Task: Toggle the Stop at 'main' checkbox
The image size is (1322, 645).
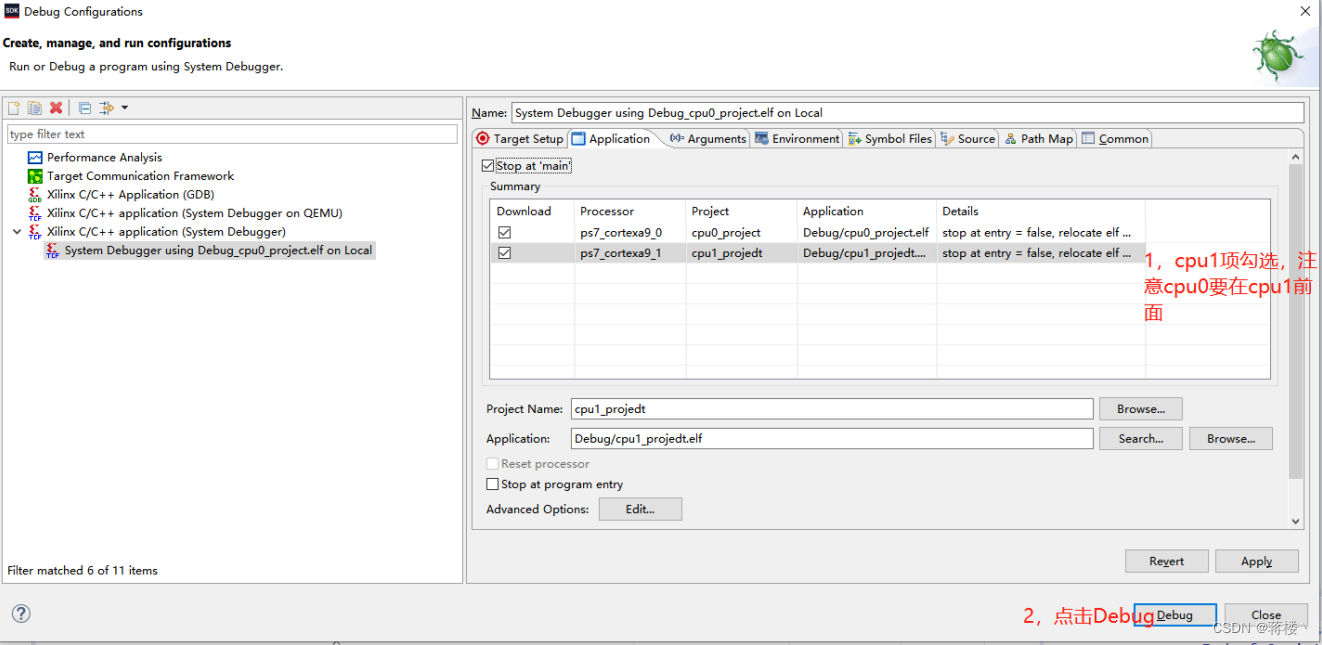Action: tap(488, 166)
